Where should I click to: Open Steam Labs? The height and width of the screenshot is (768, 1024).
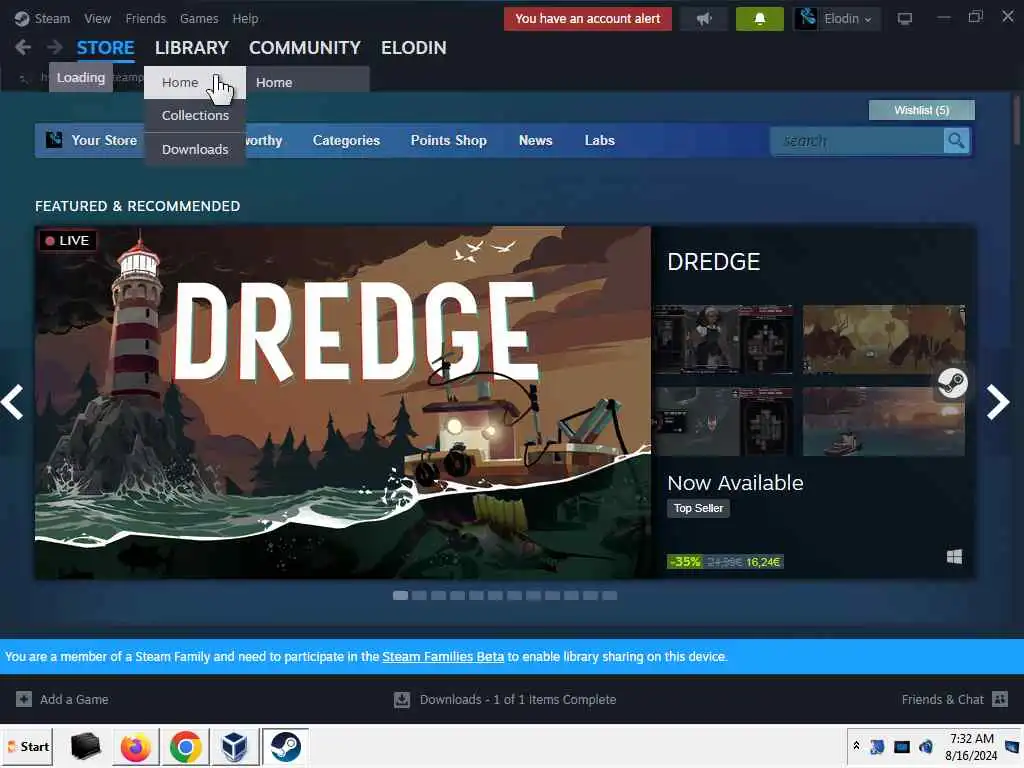[x=600, y=140]
